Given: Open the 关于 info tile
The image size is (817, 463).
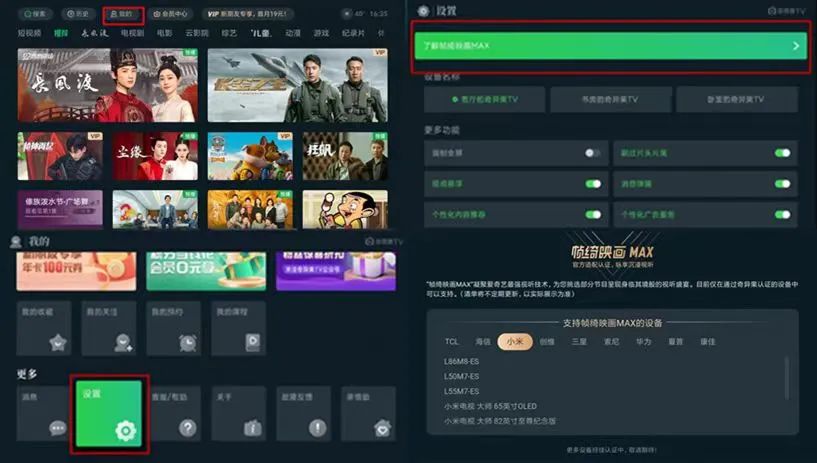Looking at the screenshot, I should click(x=239, y=414).
